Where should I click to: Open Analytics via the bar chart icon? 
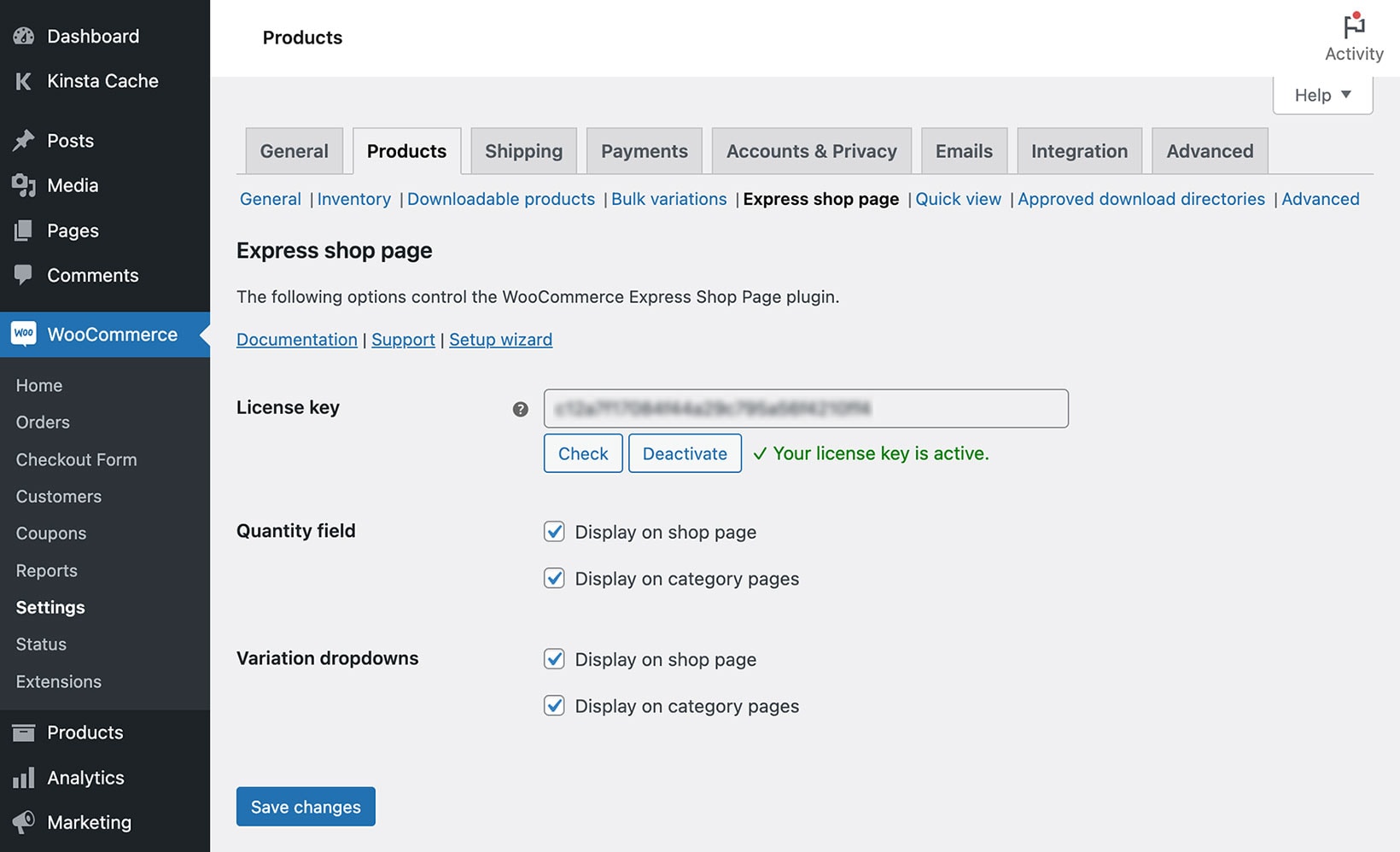click(x=24, y=777)
